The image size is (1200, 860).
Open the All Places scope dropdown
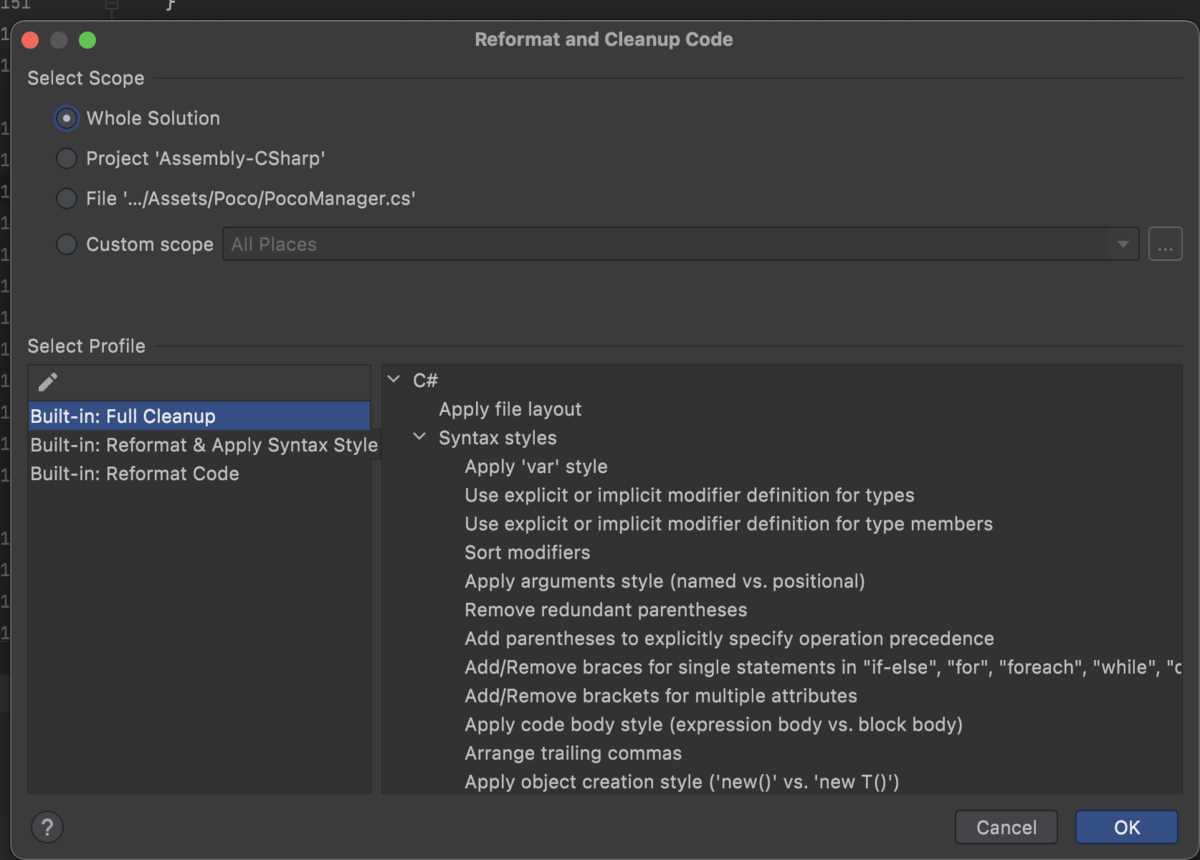(680, 244)
